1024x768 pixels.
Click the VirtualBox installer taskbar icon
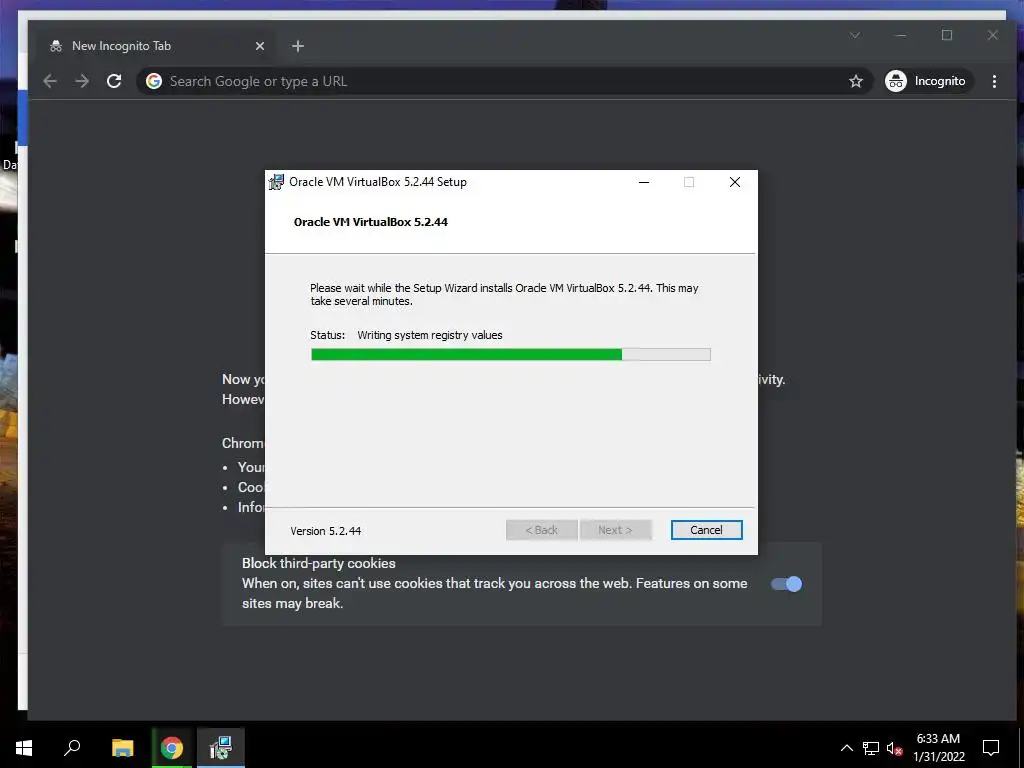221,748
